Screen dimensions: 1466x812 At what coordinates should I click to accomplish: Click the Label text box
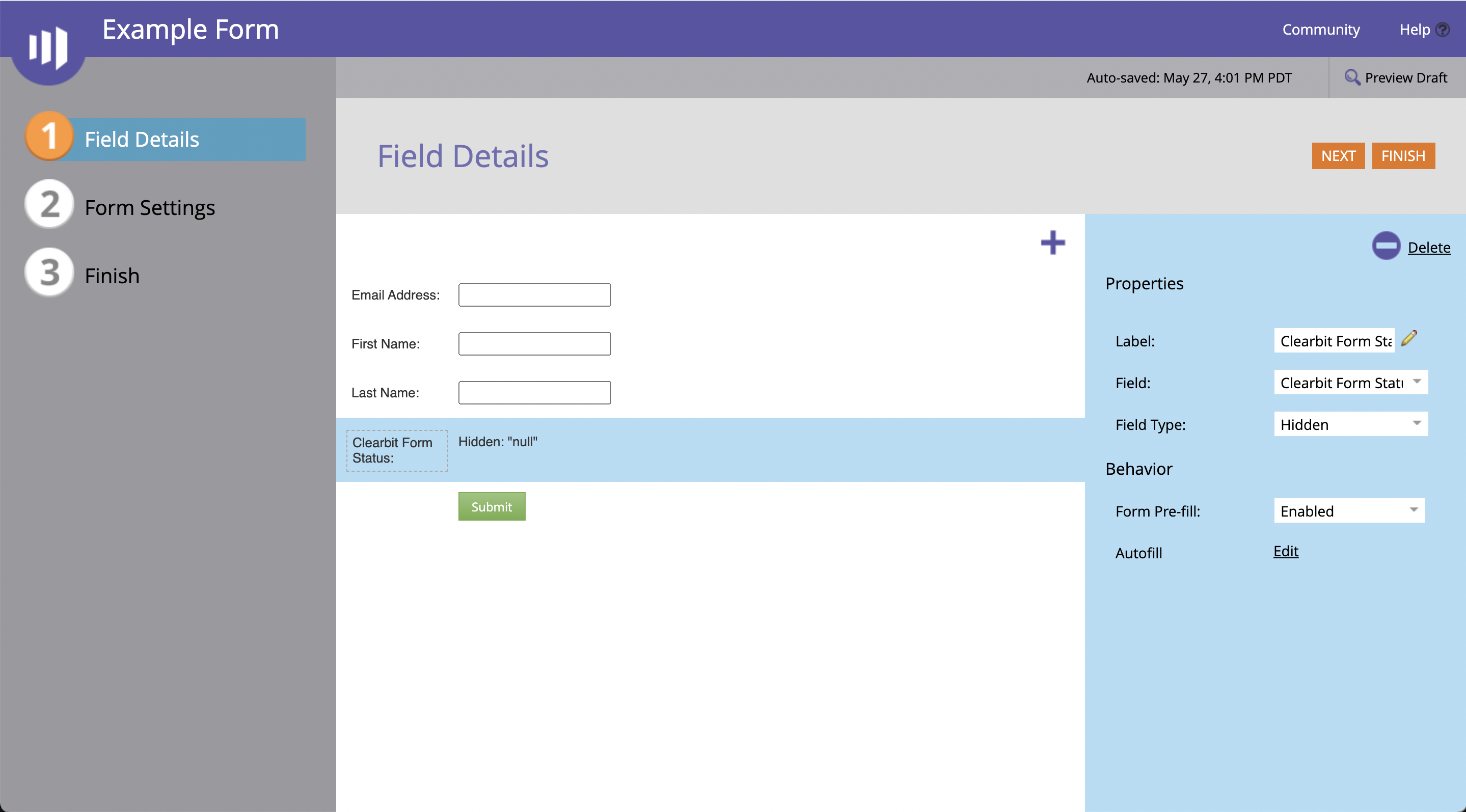coord(1334,340)
